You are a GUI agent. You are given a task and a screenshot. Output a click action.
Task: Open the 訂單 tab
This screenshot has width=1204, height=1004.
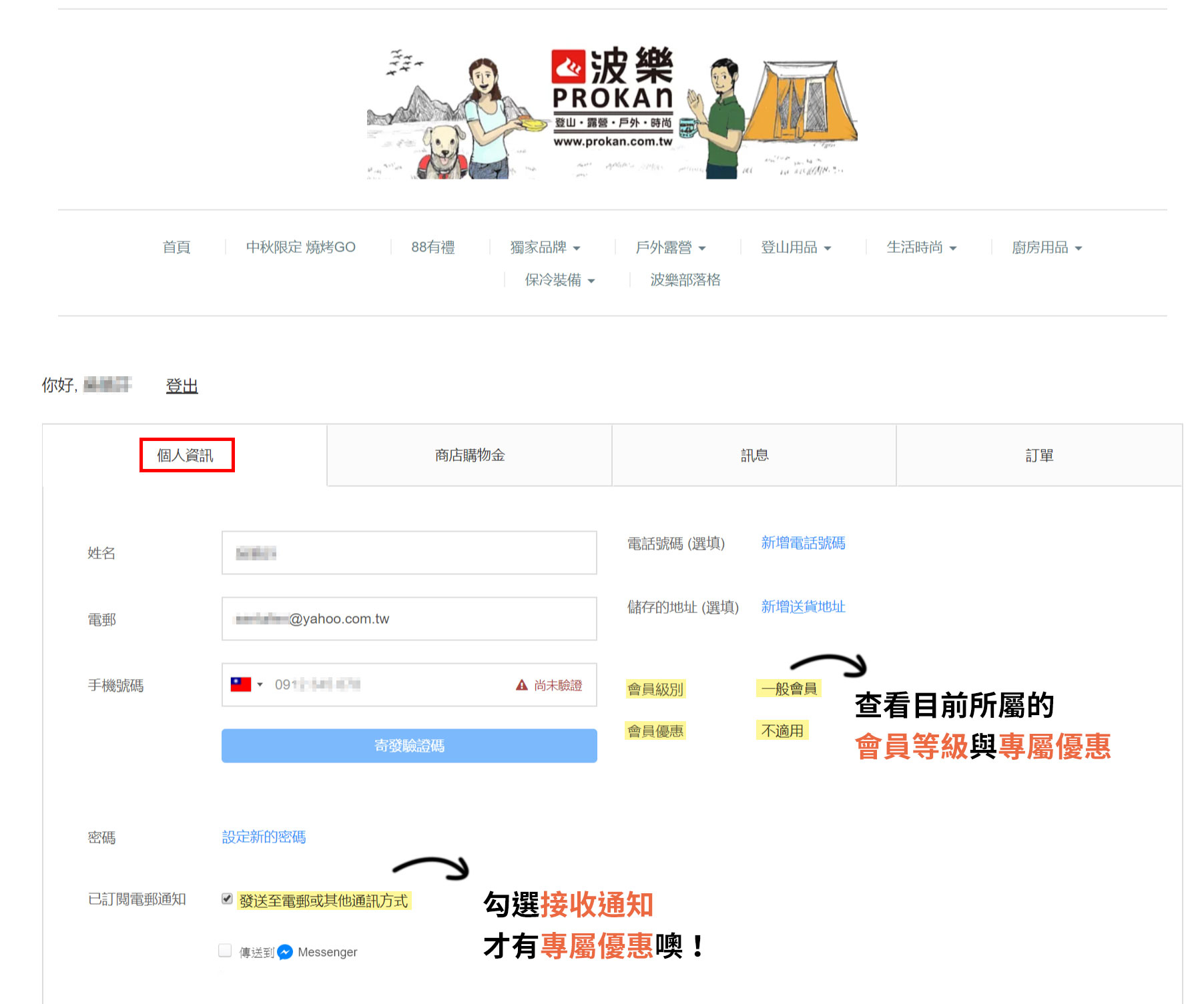pyautogui.click(x=1038, y=456)
